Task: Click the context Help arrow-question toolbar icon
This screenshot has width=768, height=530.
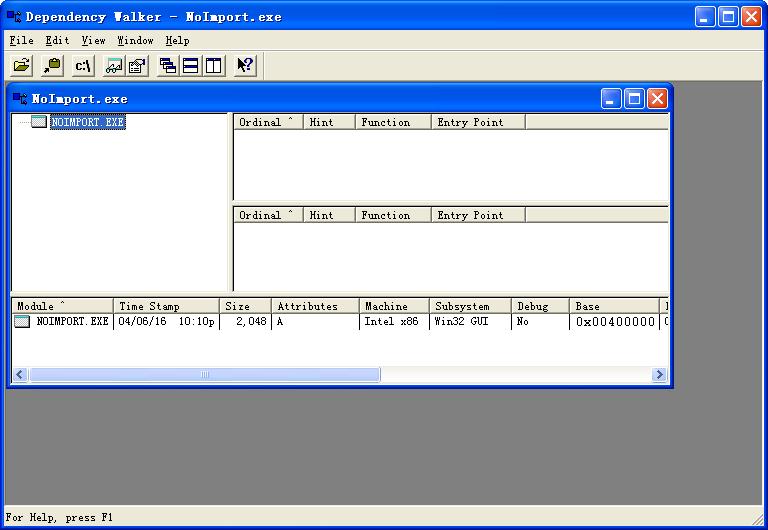Action: tap(244, 65)
